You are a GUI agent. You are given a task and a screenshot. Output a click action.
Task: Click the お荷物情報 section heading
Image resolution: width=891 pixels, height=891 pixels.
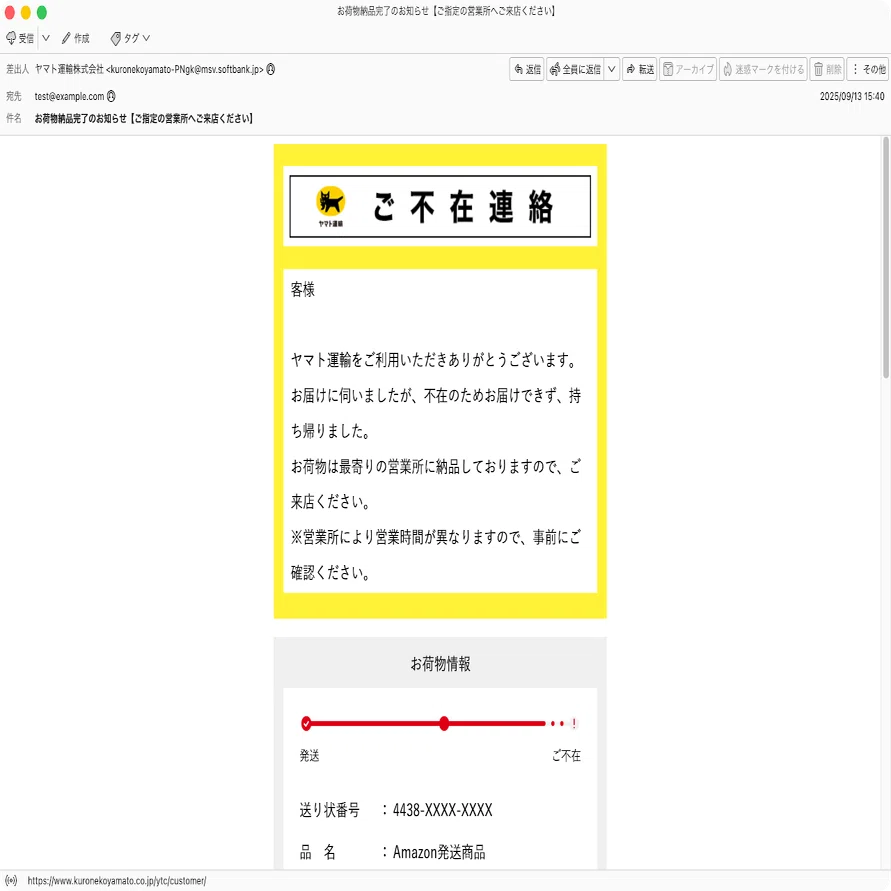(440, 663)
